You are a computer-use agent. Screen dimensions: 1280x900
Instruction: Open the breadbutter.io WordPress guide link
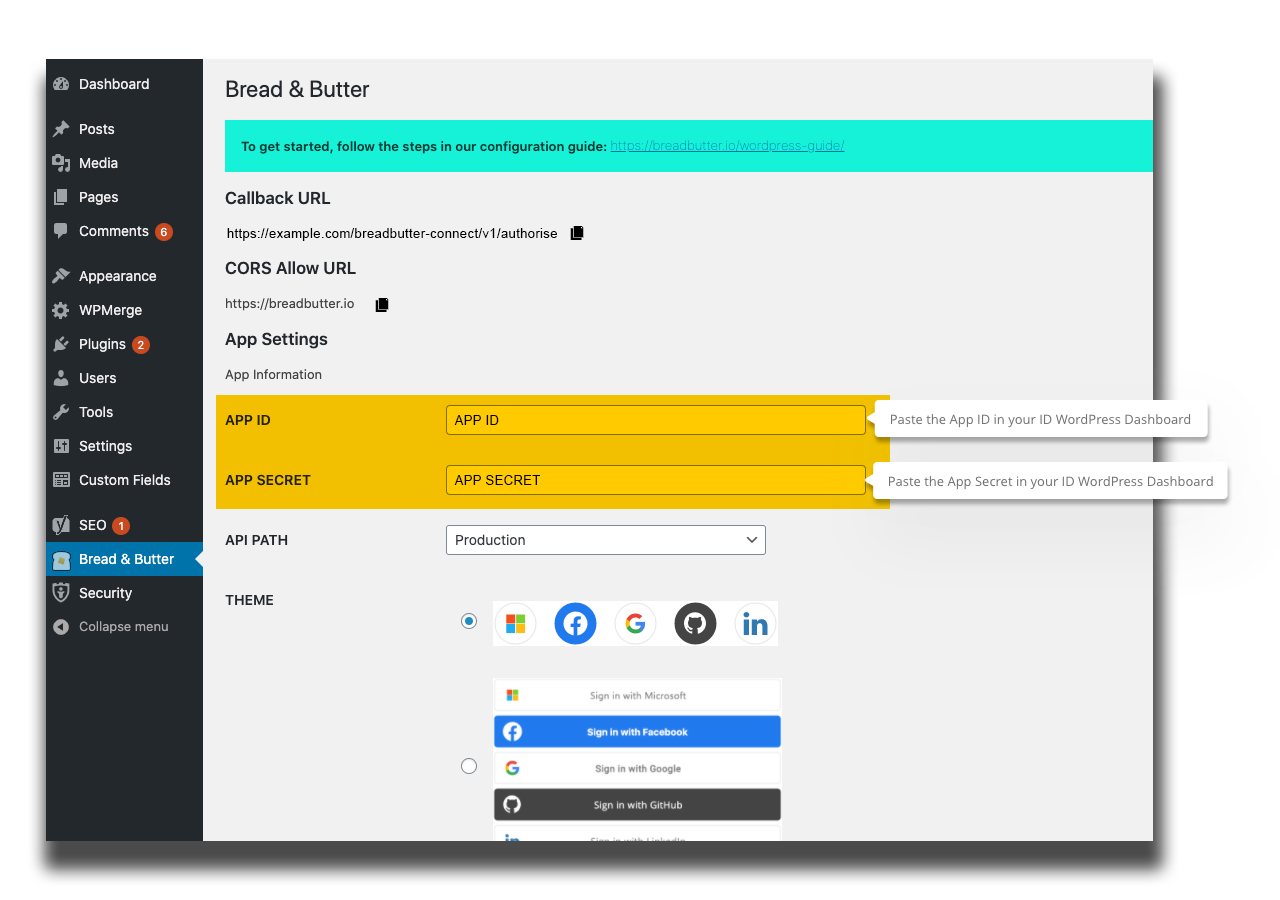727,146
